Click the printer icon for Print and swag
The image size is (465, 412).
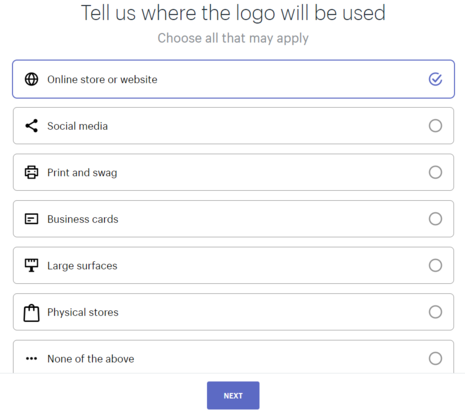[x=32, y=172]
